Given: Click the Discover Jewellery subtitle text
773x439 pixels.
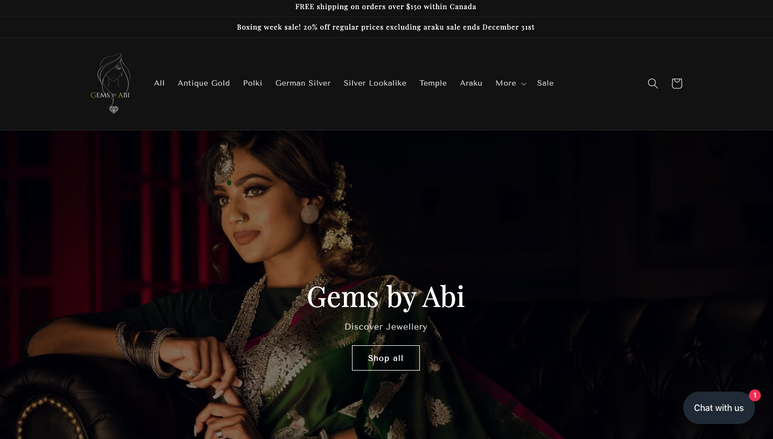Looking at the screenshot, I should [x=386, y=327].
